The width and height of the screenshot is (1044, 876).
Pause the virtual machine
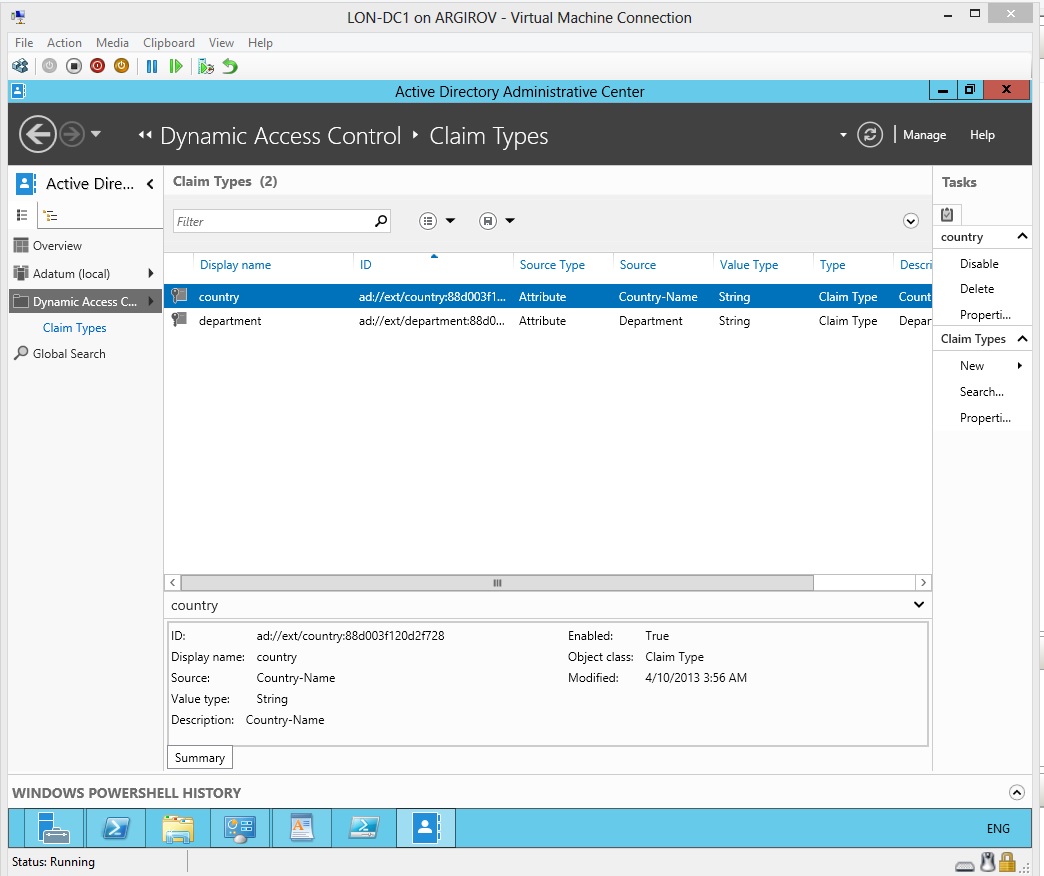tap(152, 66)
